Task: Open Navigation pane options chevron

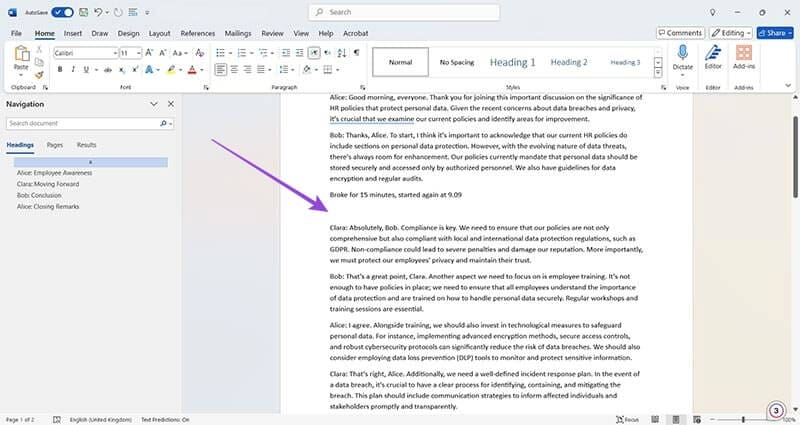Action: click(x=154, y=104)
